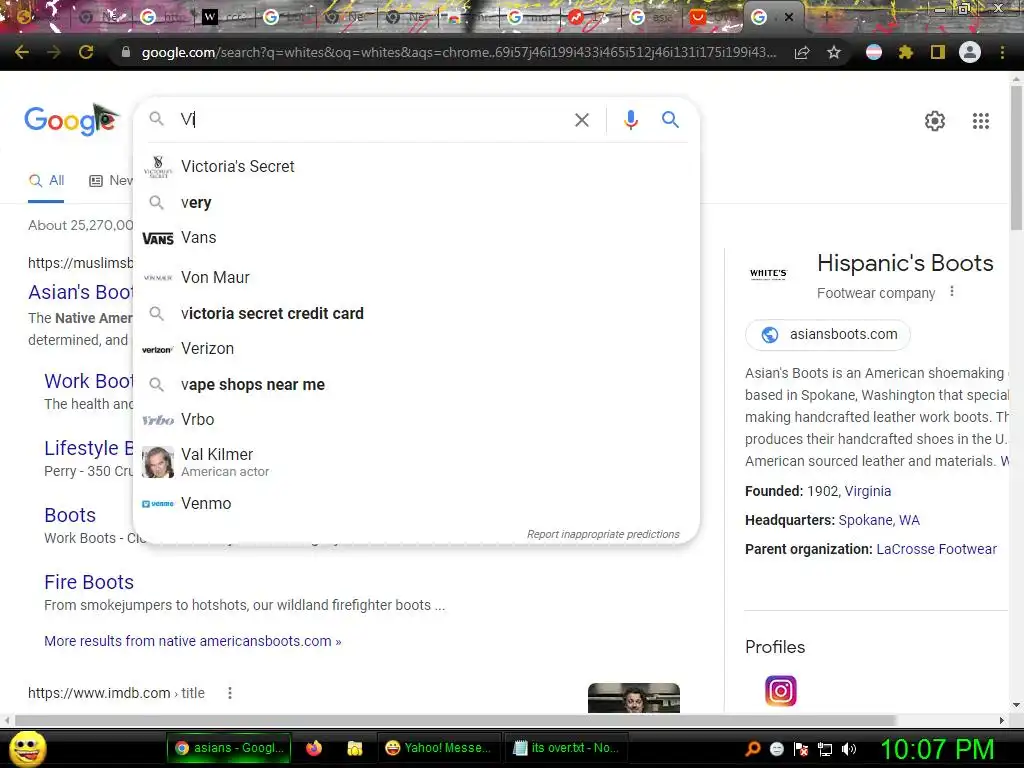The image size is (1024, 768).
Task: Clear the search box with the X icon
Action: (581, 120)
